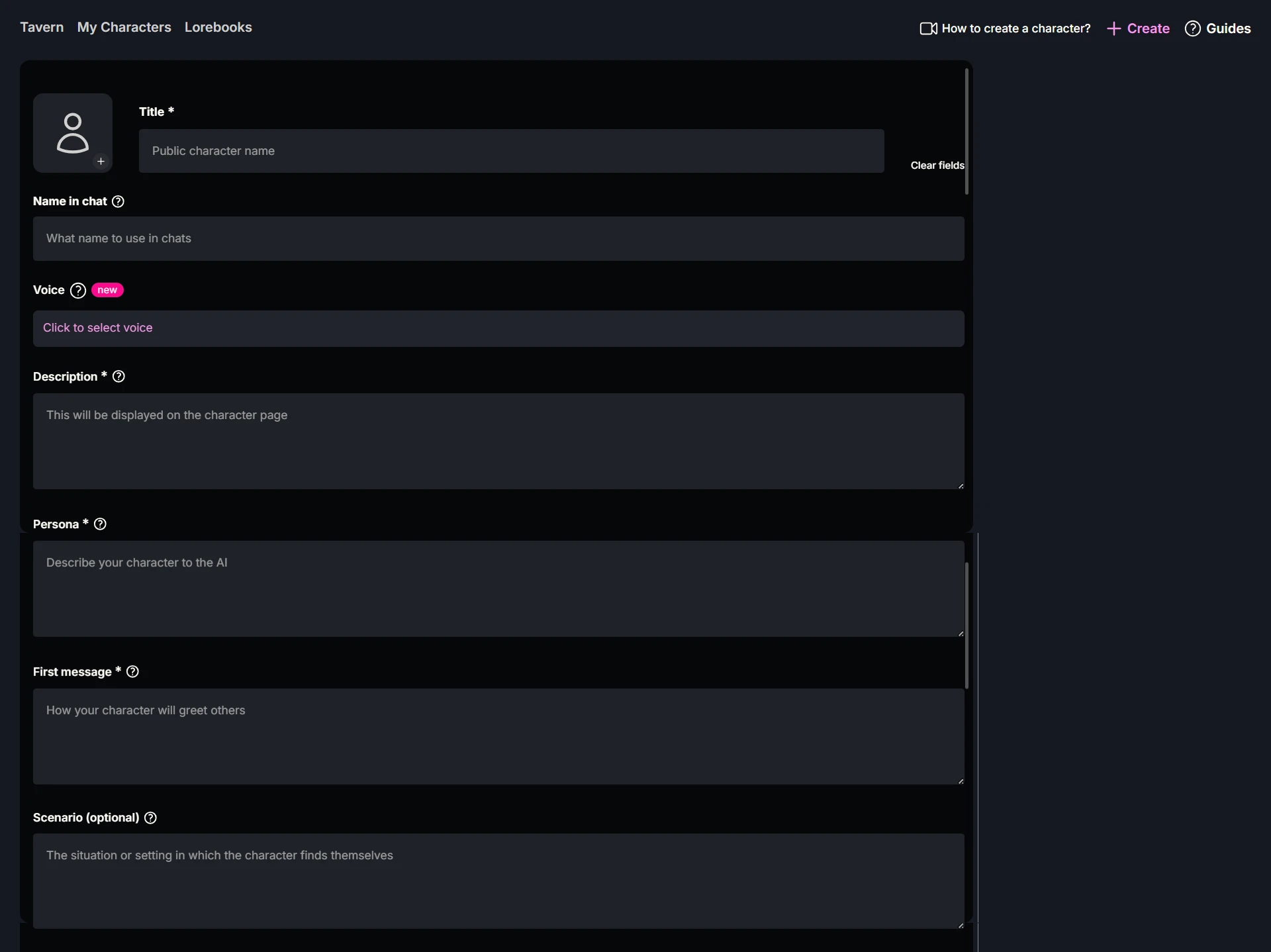Focus the What name to use in chats field
This screenshot has width=1271, height=952.
498,238
